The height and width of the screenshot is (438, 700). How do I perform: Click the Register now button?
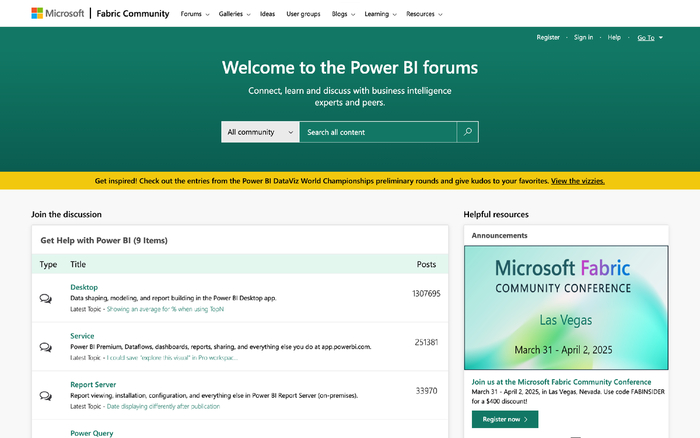[505, 419]
